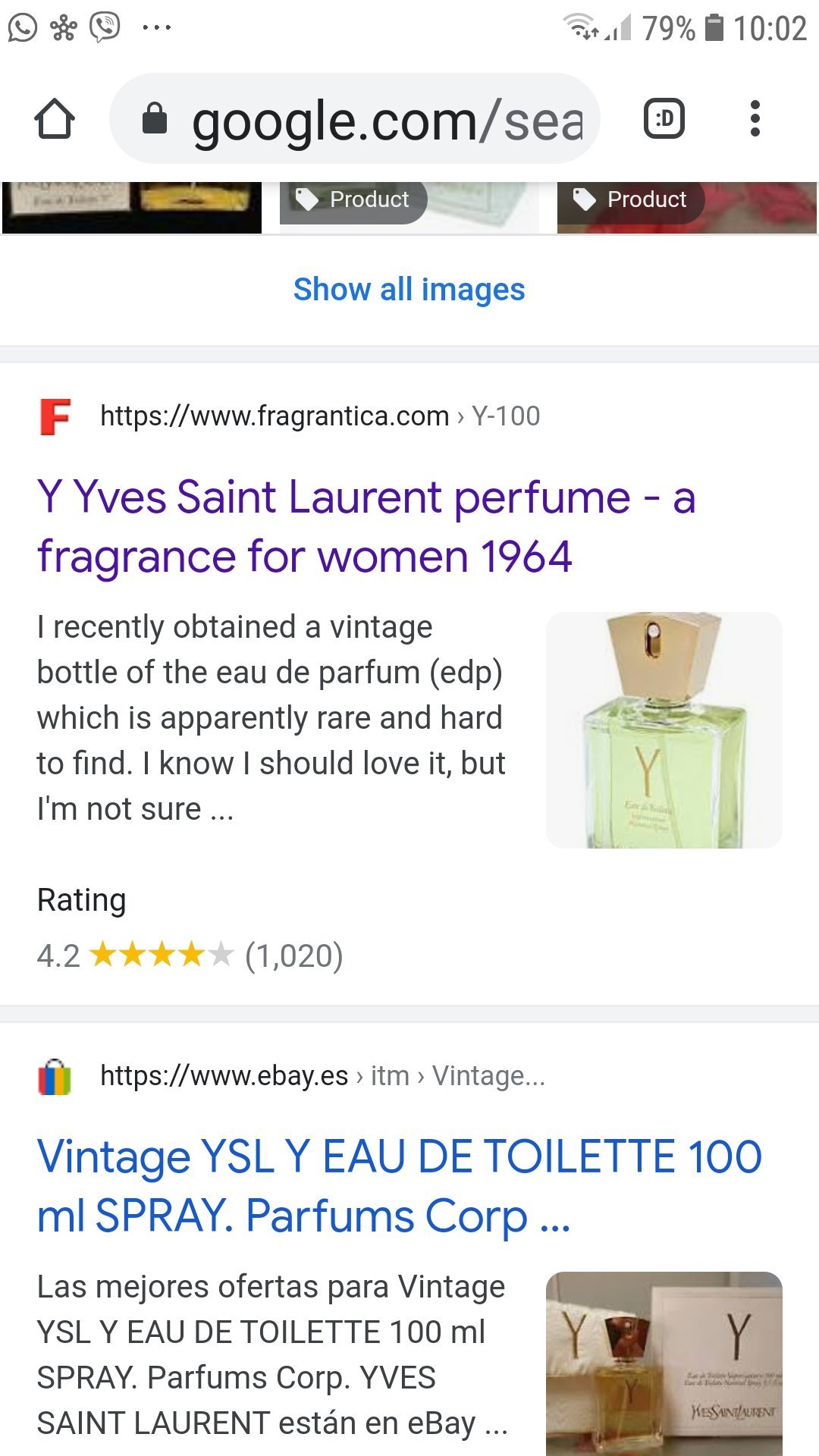Tap the Viber notification icon
Viewport: 819px width, 1456px height.
105,27
